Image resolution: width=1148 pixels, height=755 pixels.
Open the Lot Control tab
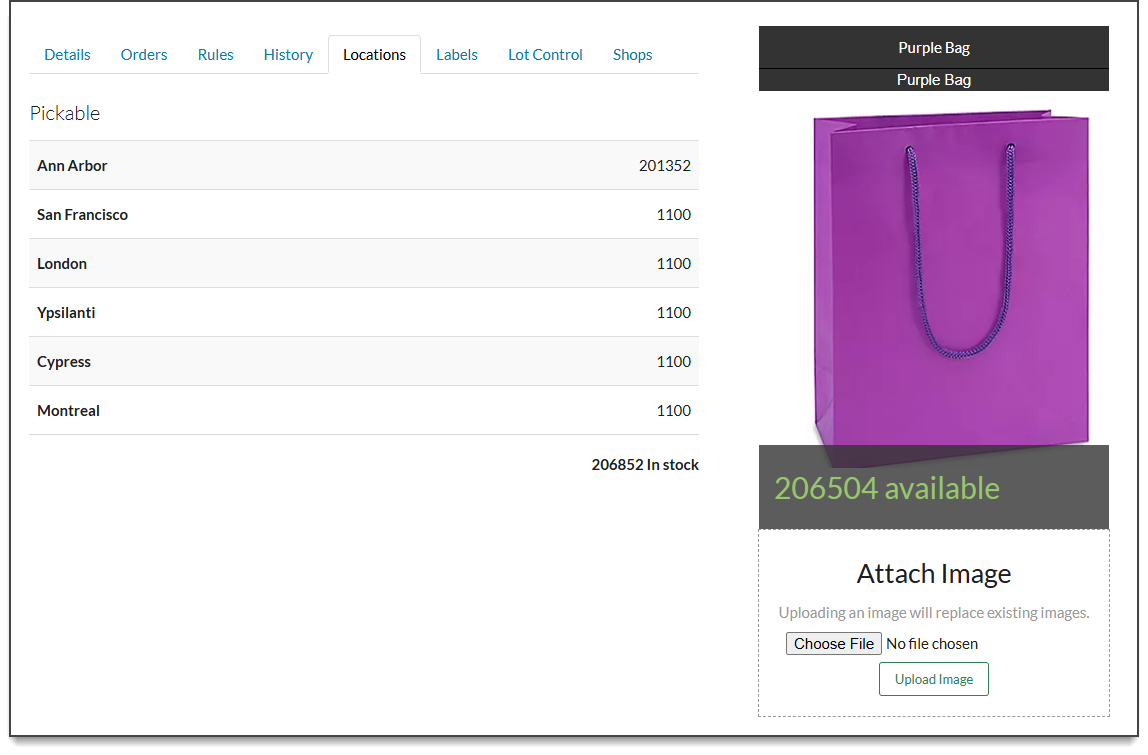[545, 55]
